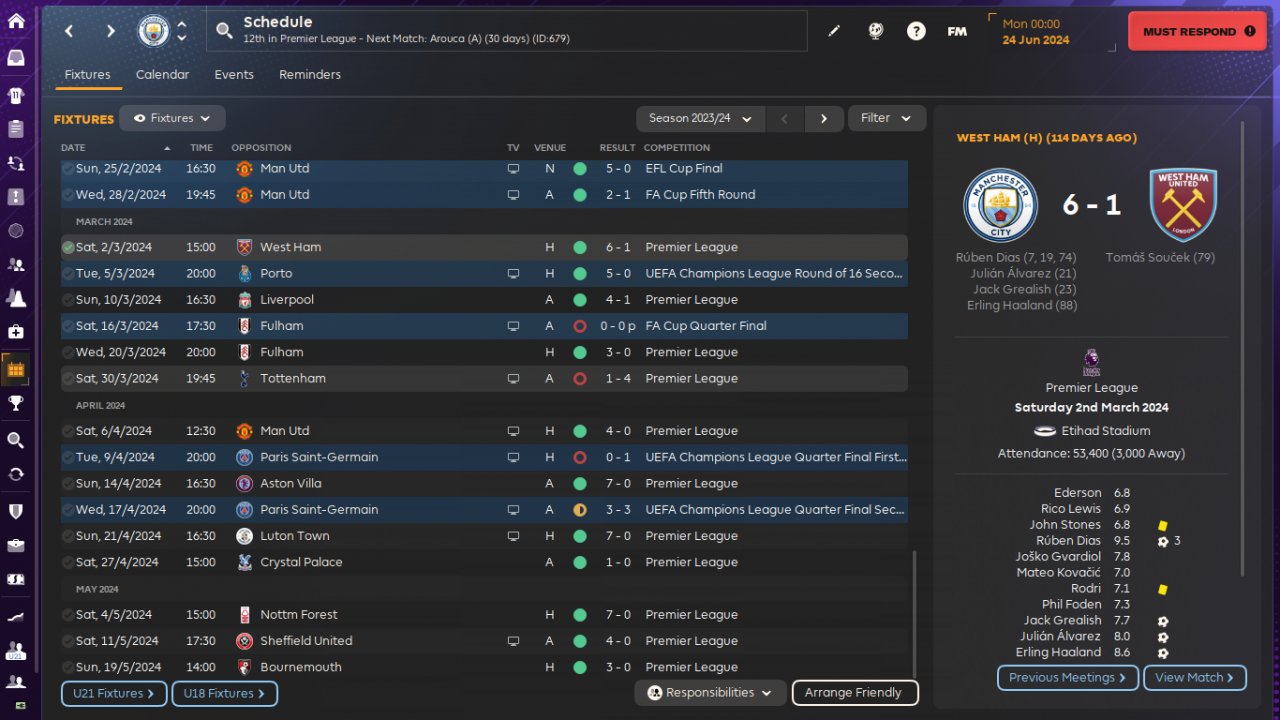Toggle the tick beside Luton Town fixture

[x=68, y=536]
